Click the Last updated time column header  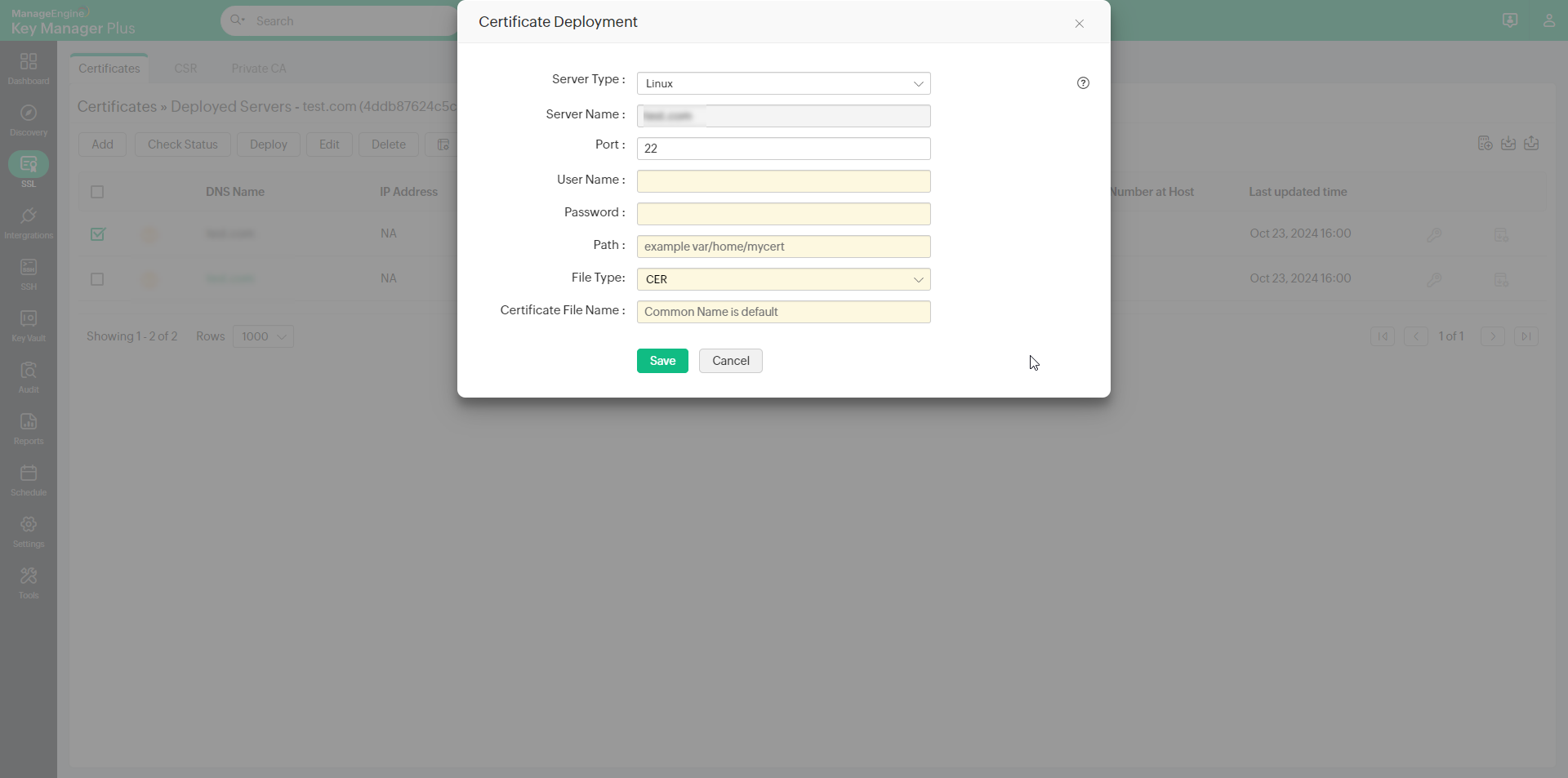[x=1298, y=192]
